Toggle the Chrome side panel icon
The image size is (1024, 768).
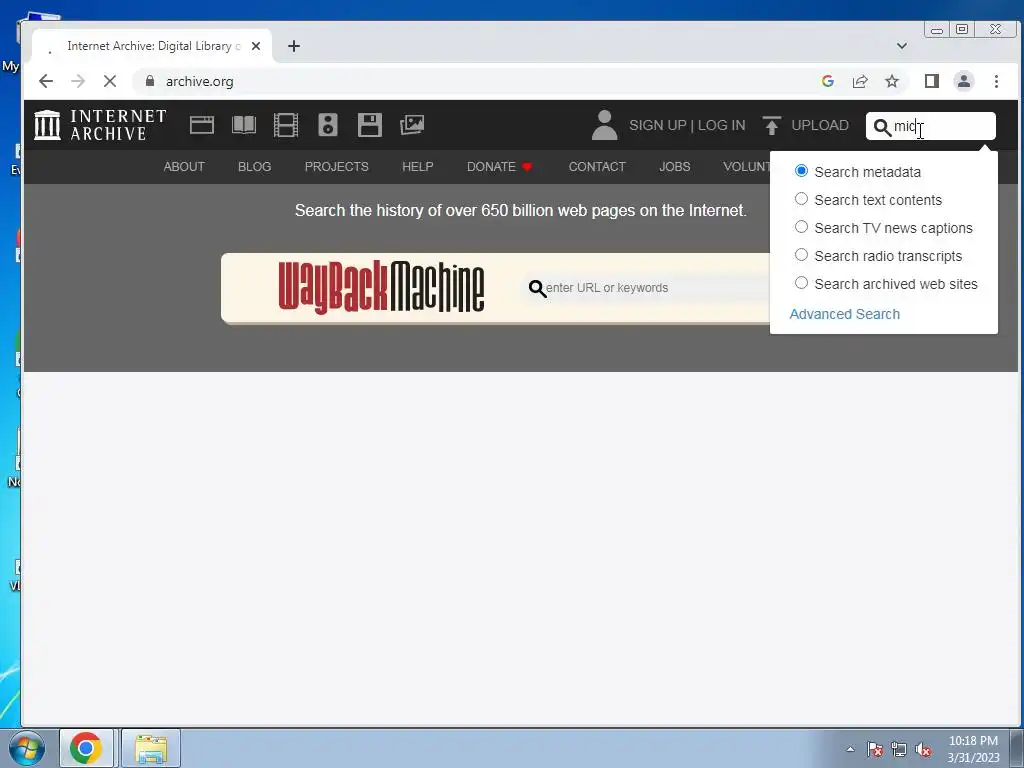pos(931,81)
